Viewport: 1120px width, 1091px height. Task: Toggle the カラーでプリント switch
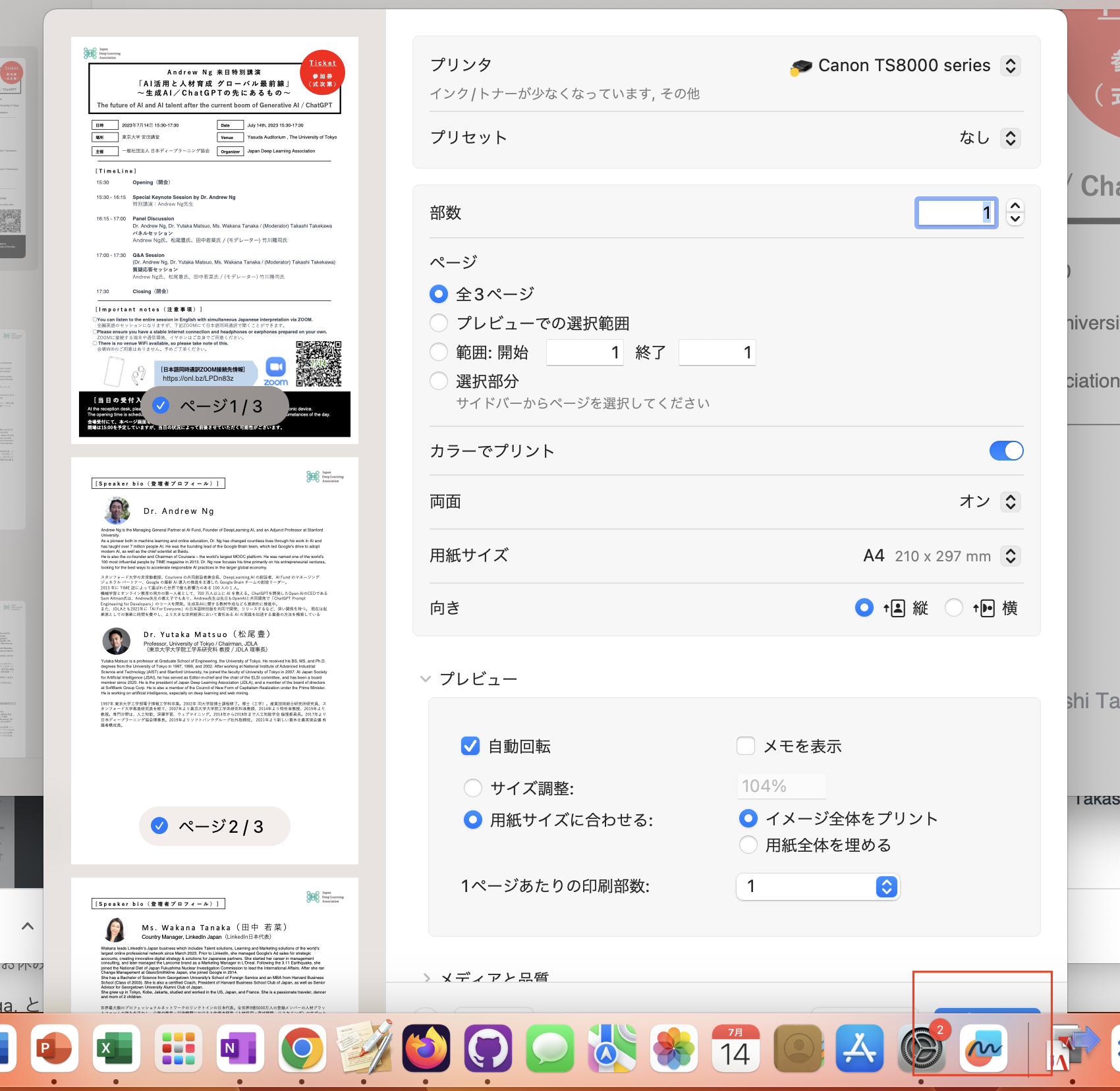coord(1006,451)
